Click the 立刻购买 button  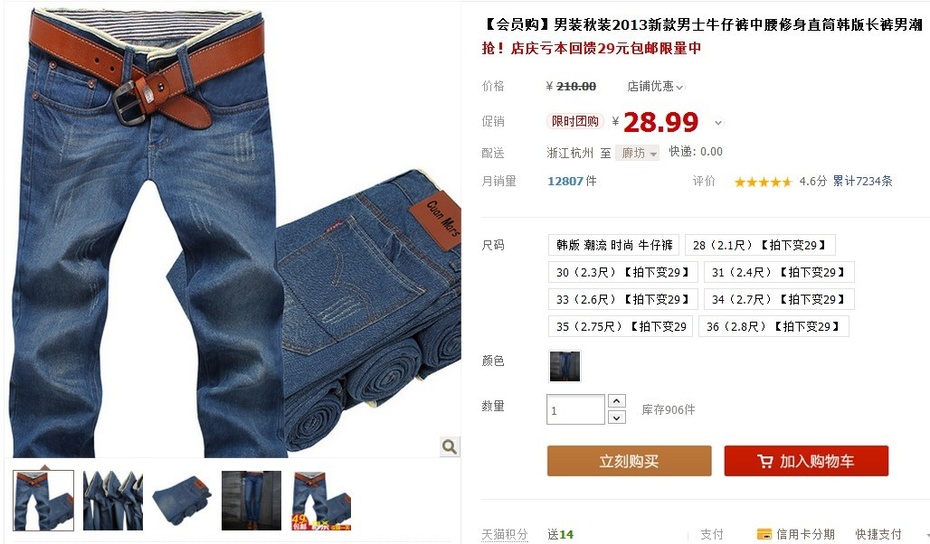629,461
